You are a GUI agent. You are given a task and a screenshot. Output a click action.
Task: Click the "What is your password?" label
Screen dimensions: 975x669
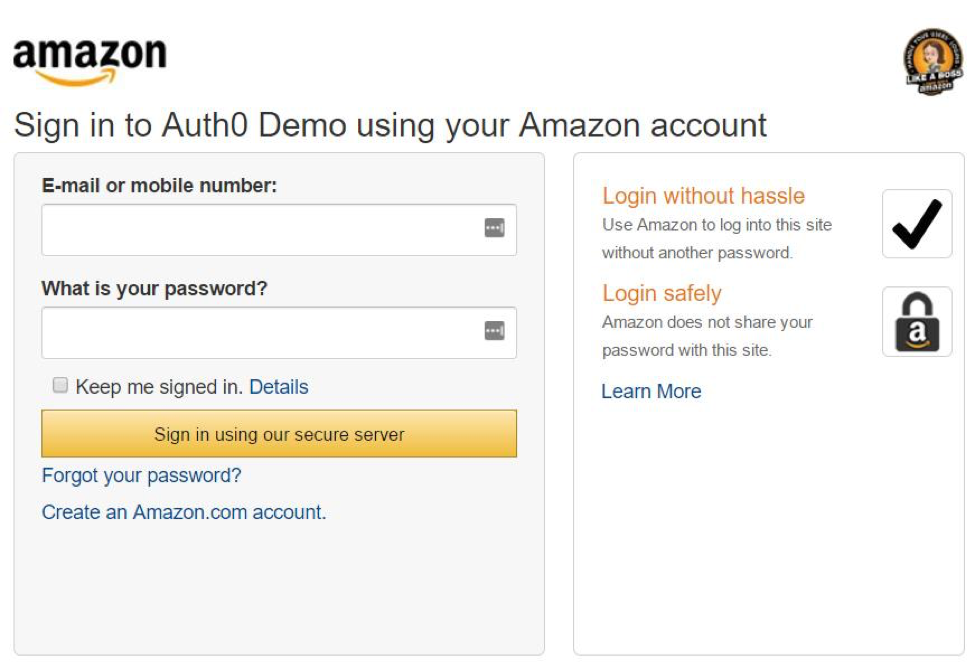coord(154,288)
